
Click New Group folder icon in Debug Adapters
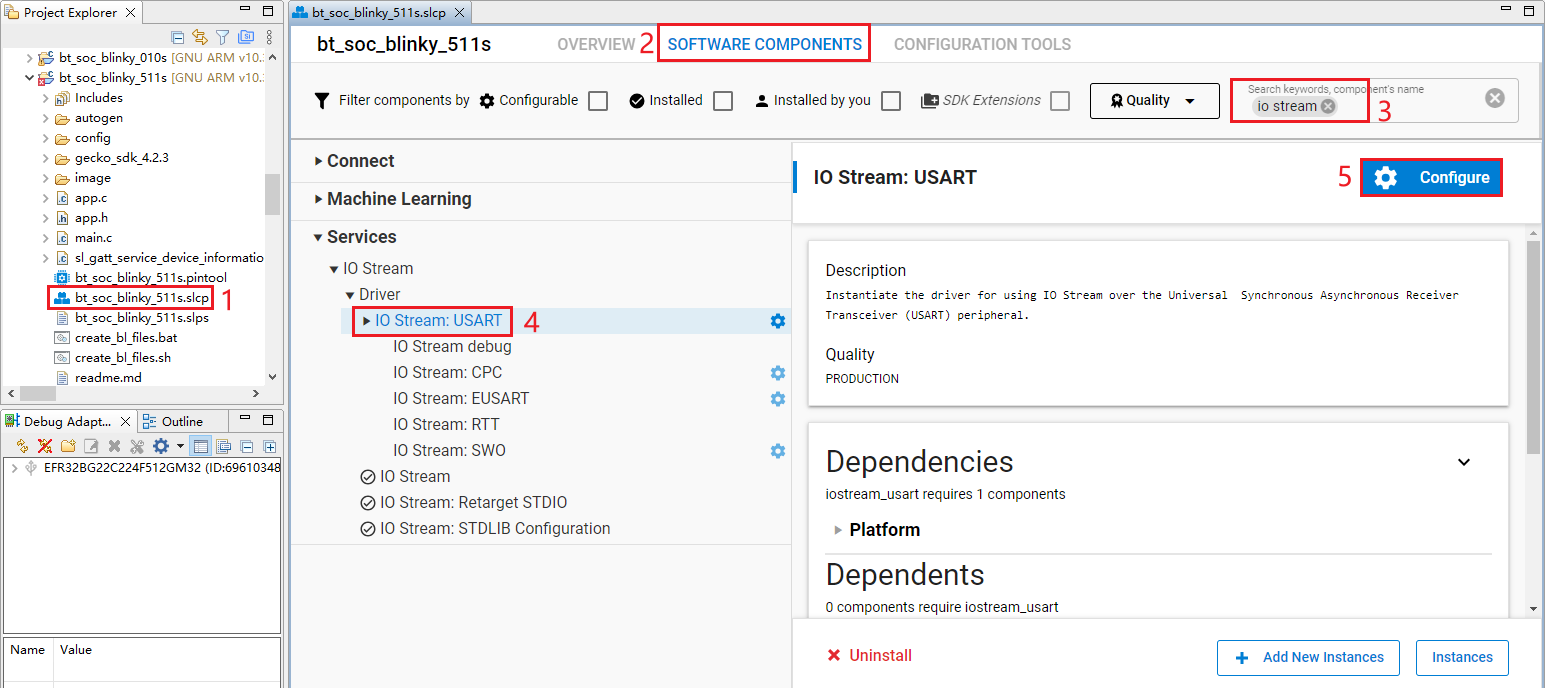[68, 446]
